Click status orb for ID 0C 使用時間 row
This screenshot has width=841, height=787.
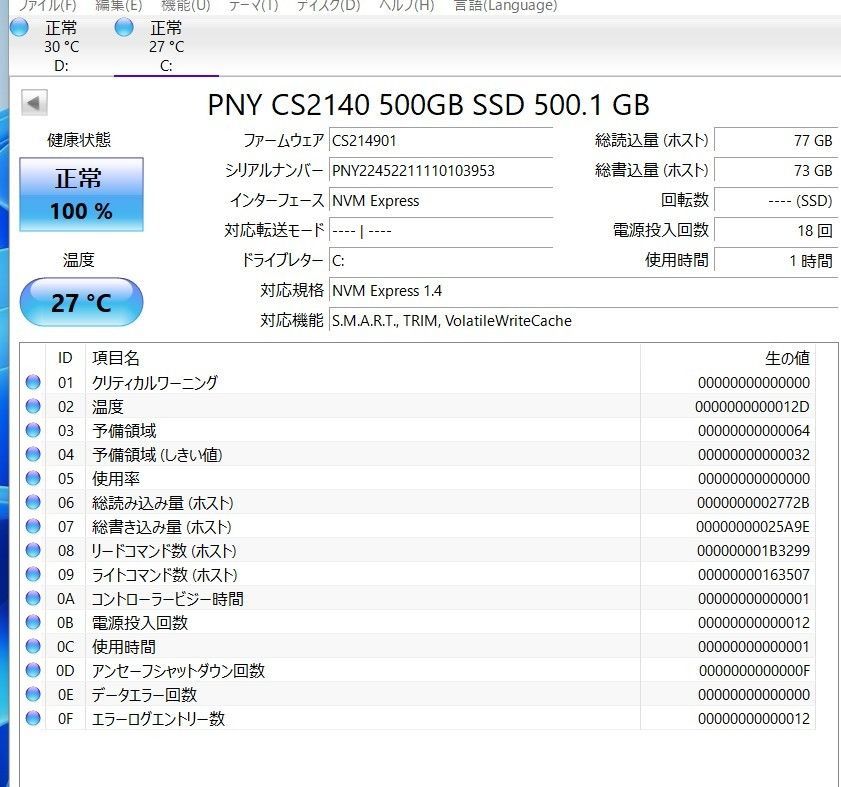click(33, 646)
